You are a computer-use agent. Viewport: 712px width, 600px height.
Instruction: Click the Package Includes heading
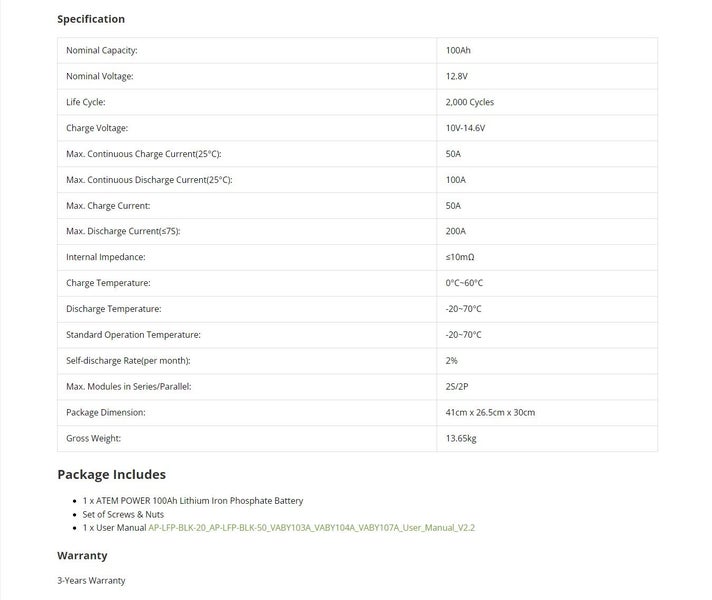point(112,475)
